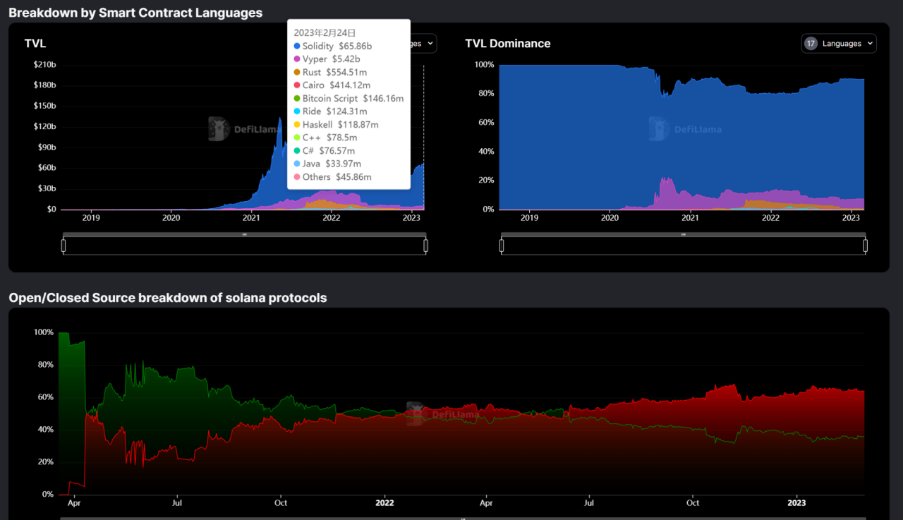Click the purple Vyper color dot in tooltip
903x520 pixels.
(297, 59)
